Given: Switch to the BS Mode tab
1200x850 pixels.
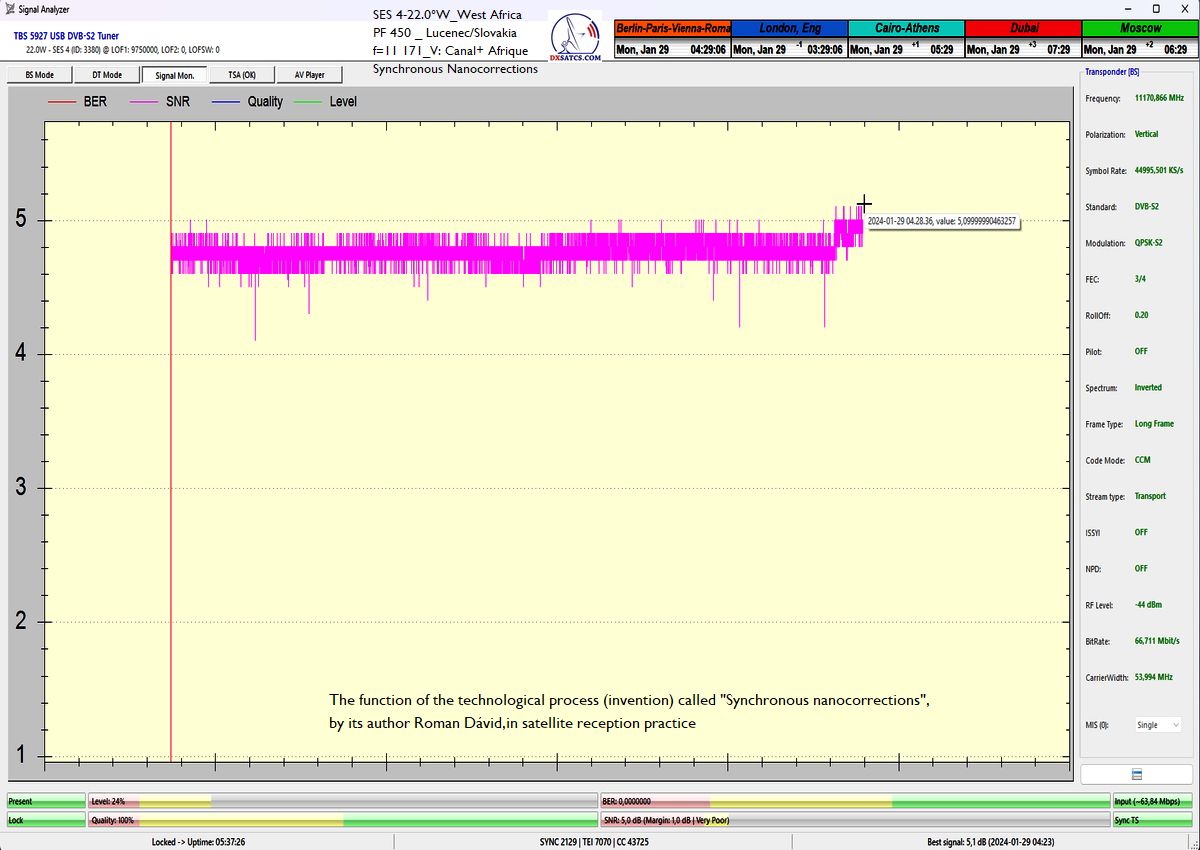Looking at the screenshot, I should tap(39, 75).
